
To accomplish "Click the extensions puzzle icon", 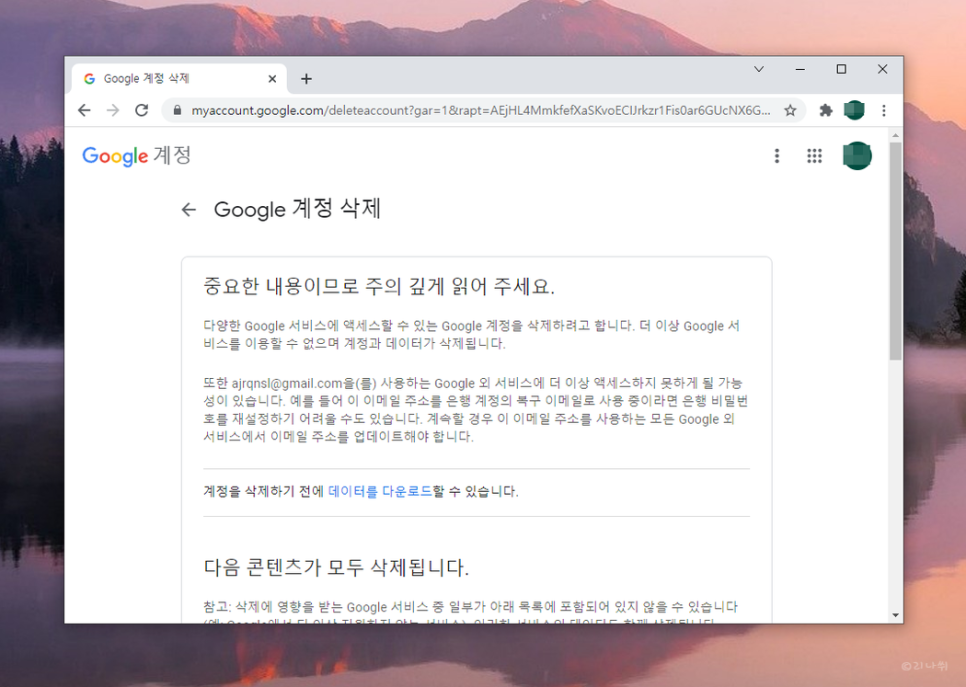I will (825, 111).
